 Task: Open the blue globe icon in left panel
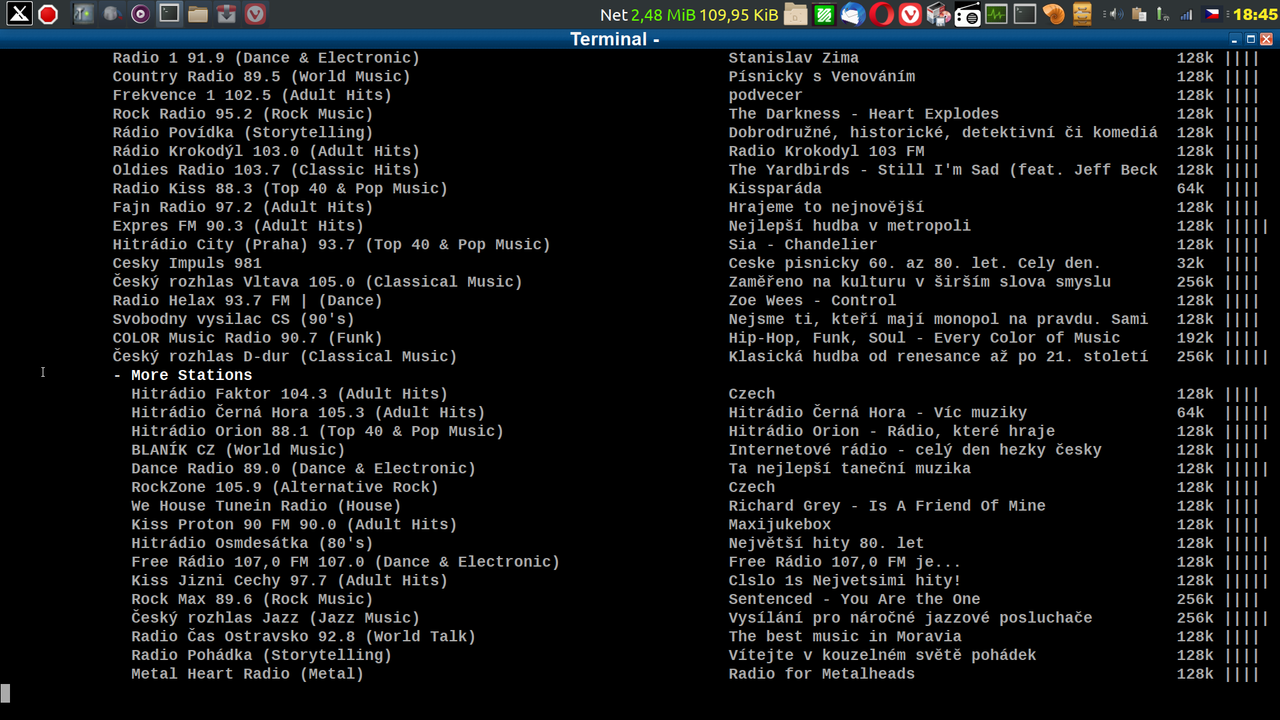(112, 14)
